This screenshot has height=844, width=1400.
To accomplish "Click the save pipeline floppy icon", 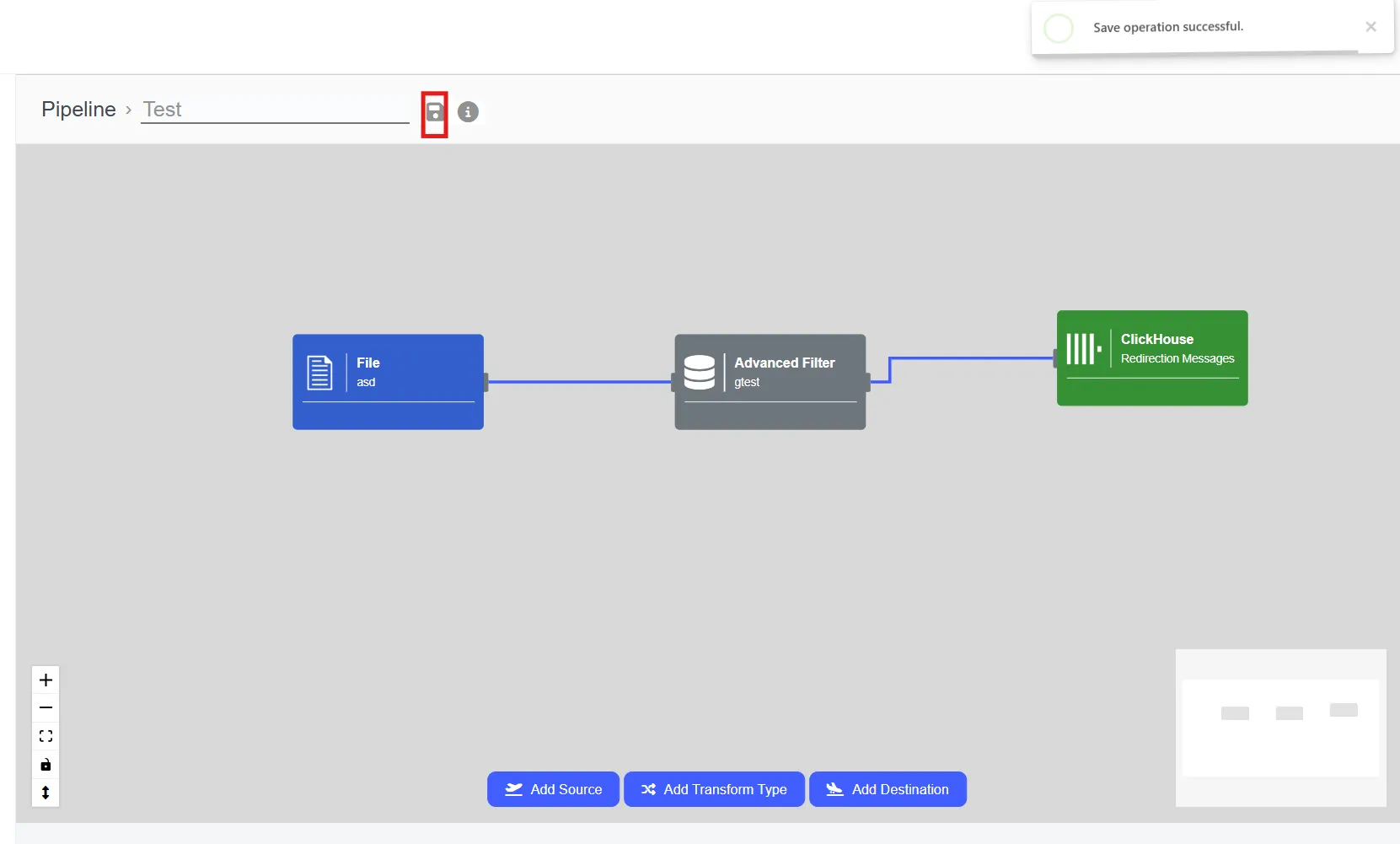I will tap(434, 111).
